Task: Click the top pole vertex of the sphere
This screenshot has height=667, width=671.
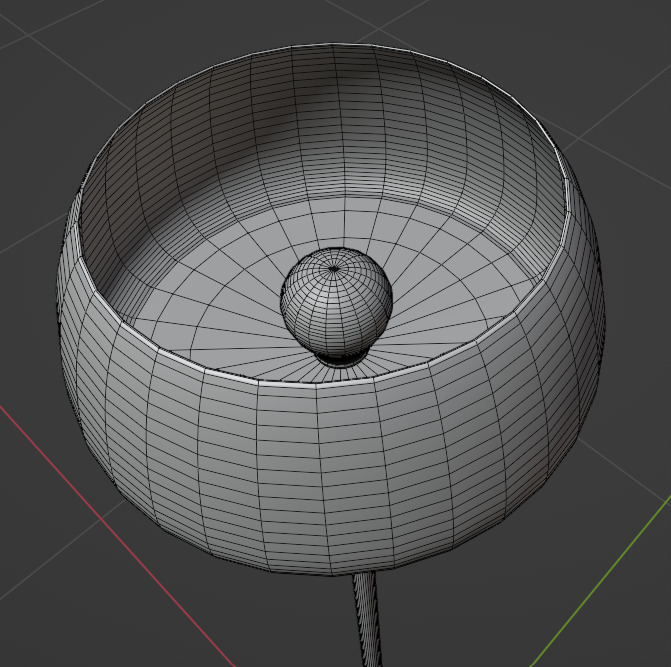Action: 334,269
